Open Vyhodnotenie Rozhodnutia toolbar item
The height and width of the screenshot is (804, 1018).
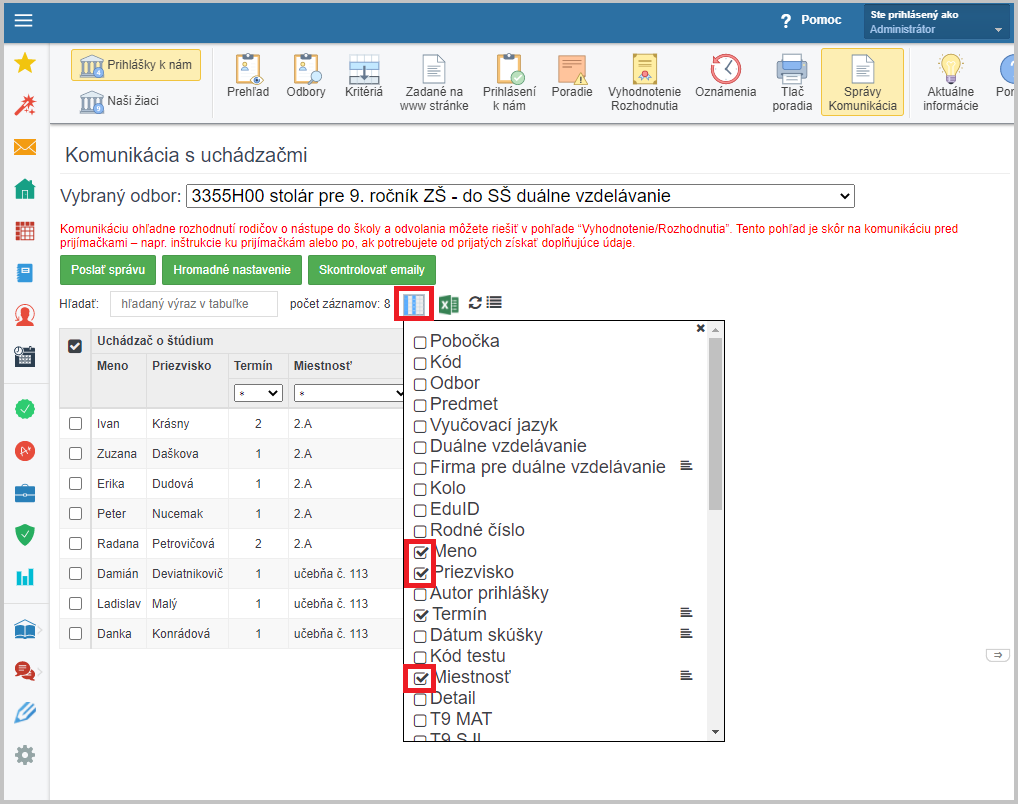pyautogui.click(x=644, y=83)
